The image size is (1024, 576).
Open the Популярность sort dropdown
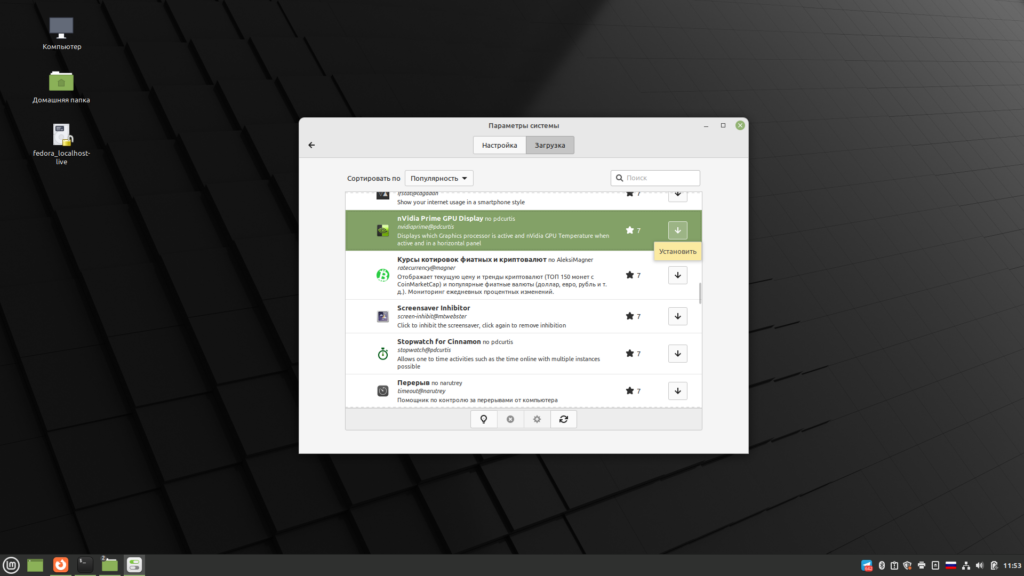tap(440, 178)
